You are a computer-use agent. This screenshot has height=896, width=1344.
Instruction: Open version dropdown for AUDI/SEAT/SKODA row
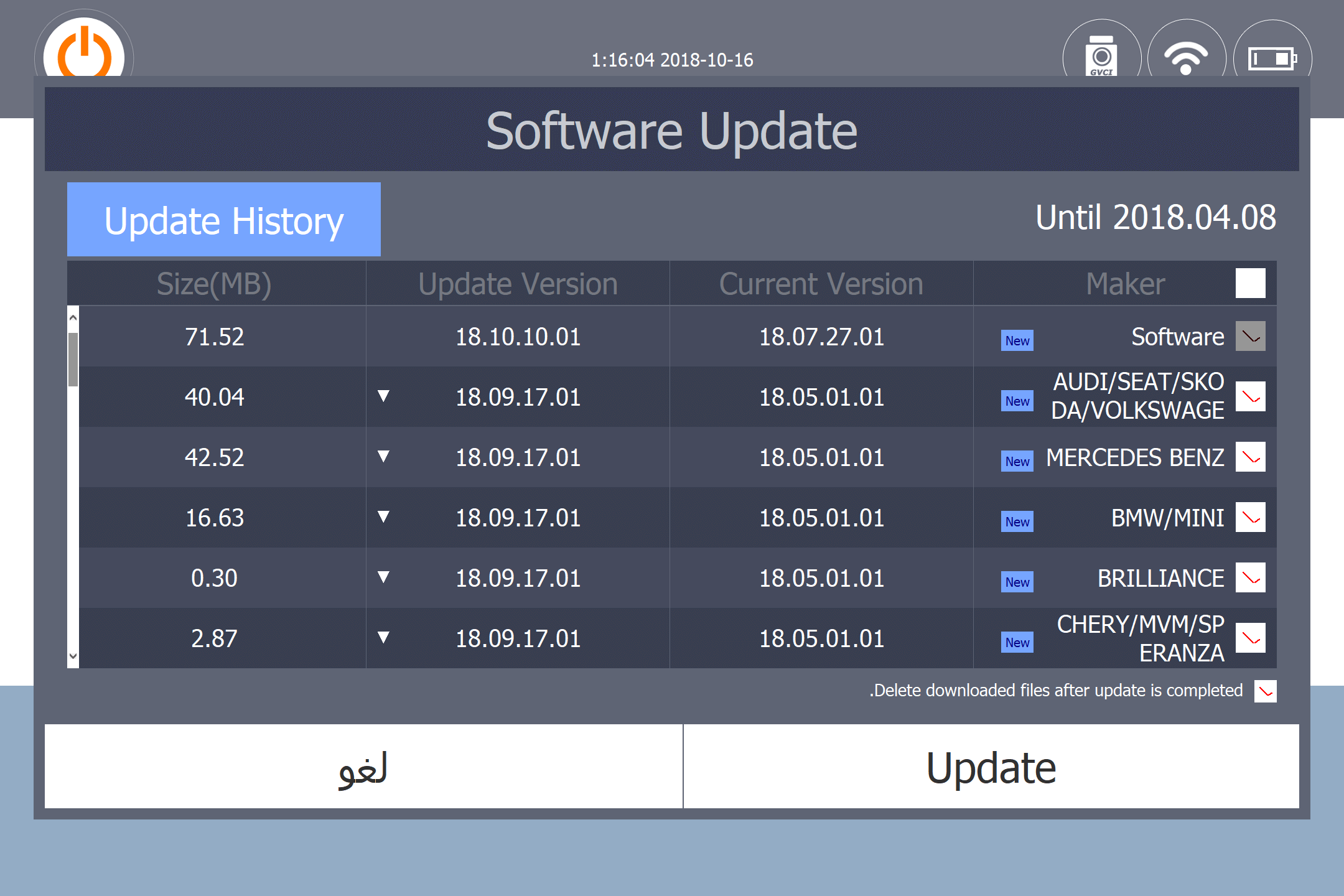(383, 396)
